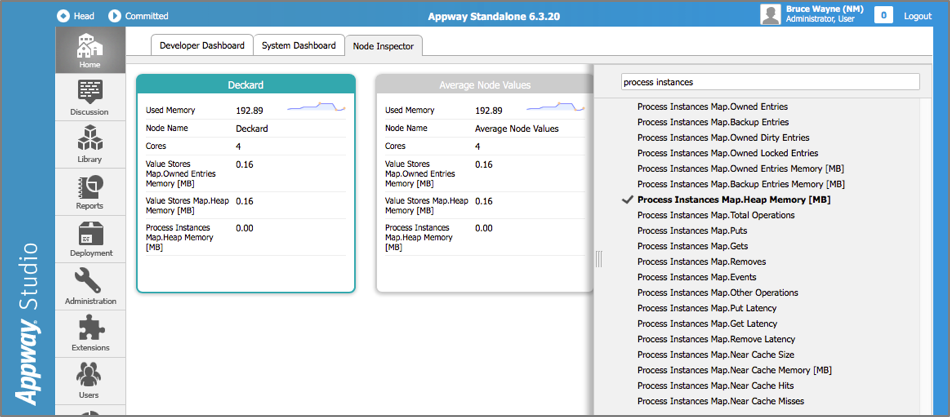Screen dimensions: 950x417
Task: Select Process Instances Map.Near Cache Hits
Action: [716, 385]
